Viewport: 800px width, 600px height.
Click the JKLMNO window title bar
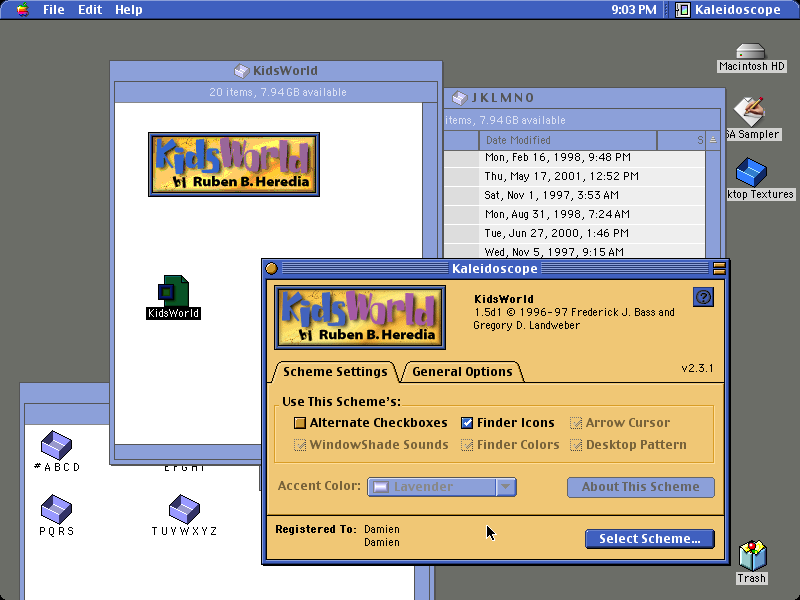[x=584, y=98]
